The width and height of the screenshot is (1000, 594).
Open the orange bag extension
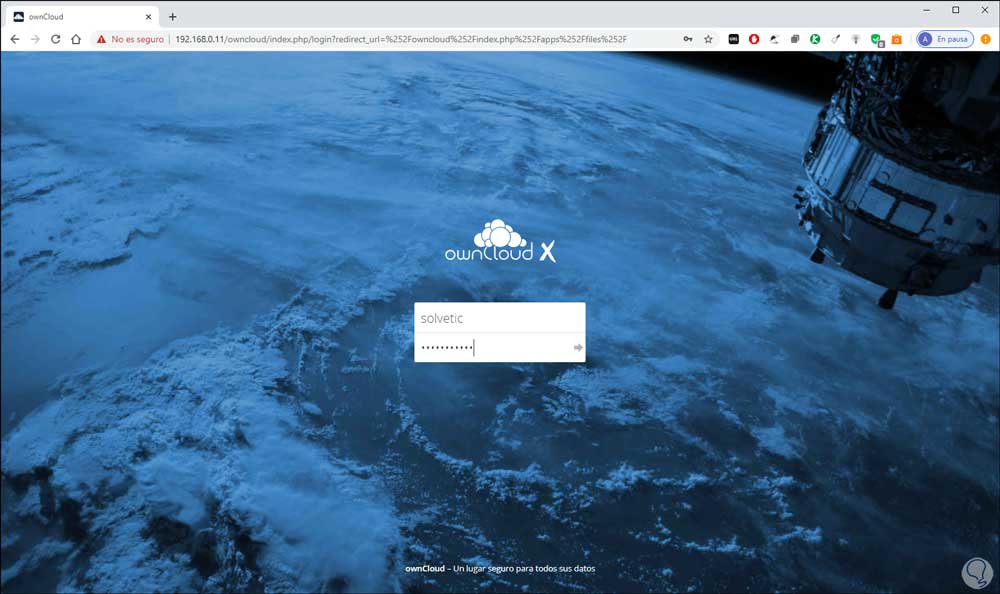tap(897, 39)
